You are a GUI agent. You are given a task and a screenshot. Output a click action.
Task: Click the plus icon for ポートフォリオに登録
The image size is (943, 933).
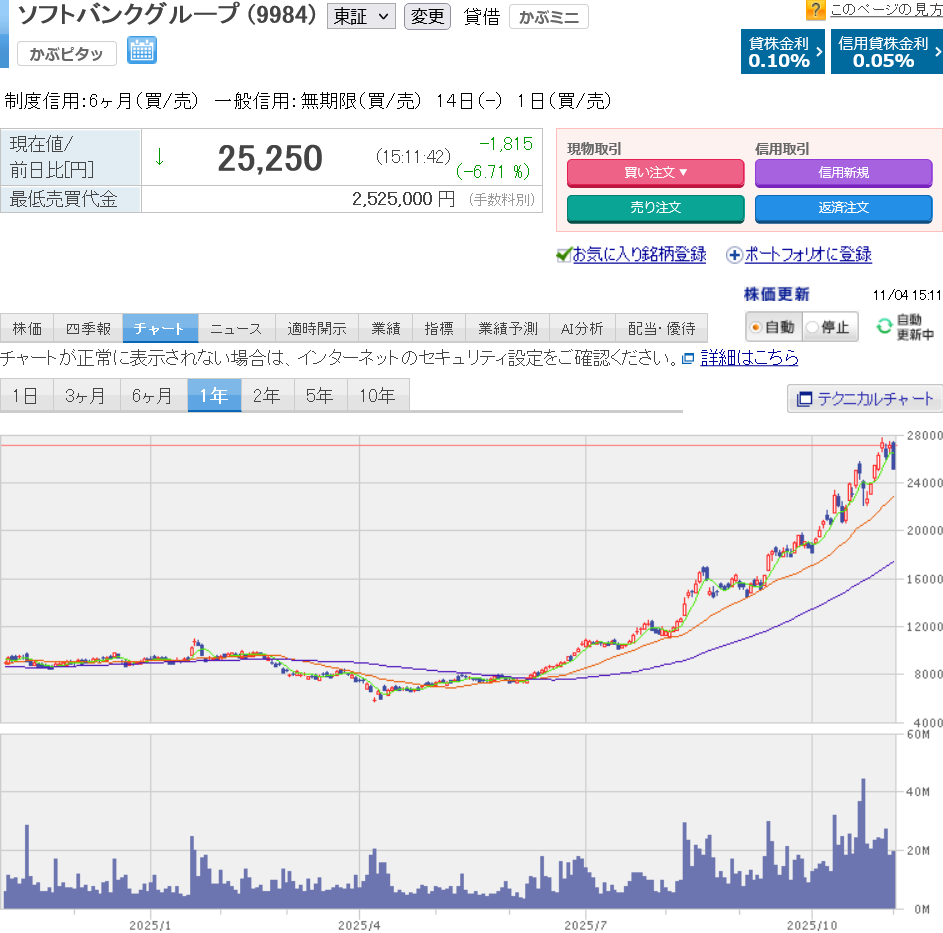pos(734,255)
